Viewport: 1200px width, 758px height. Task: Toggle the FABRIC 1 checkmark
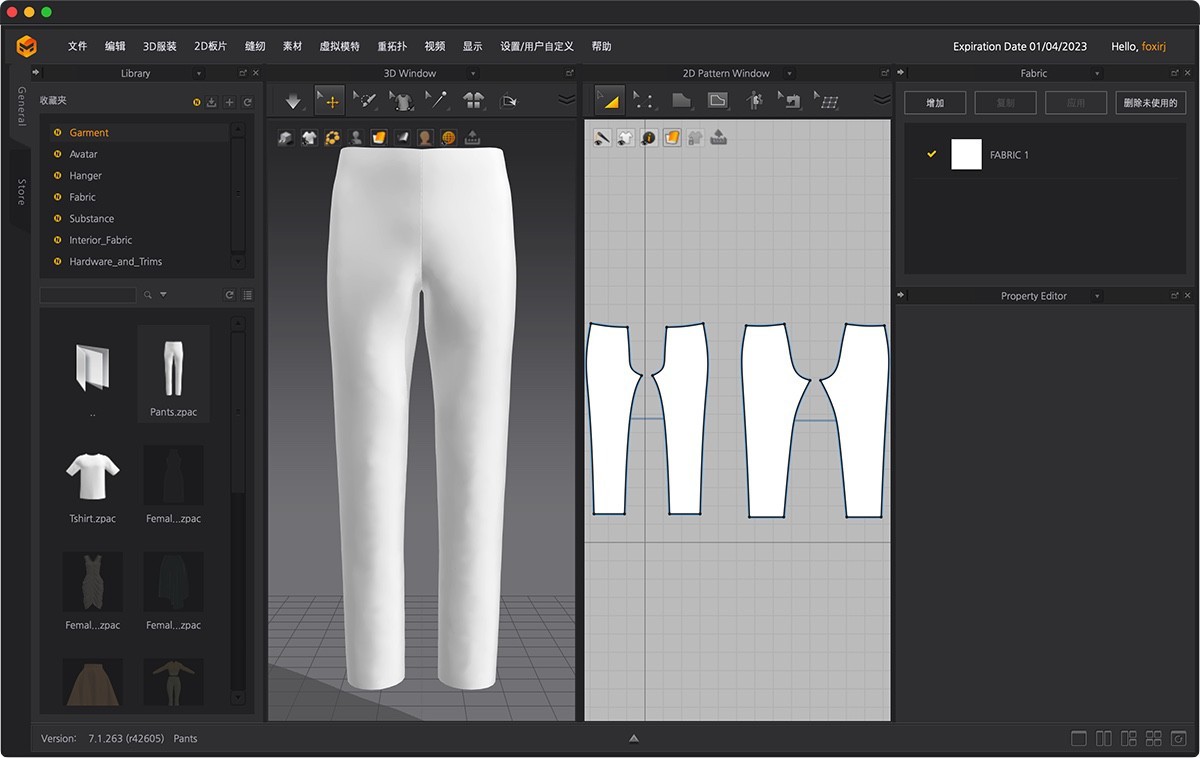[x=932, y=155]
